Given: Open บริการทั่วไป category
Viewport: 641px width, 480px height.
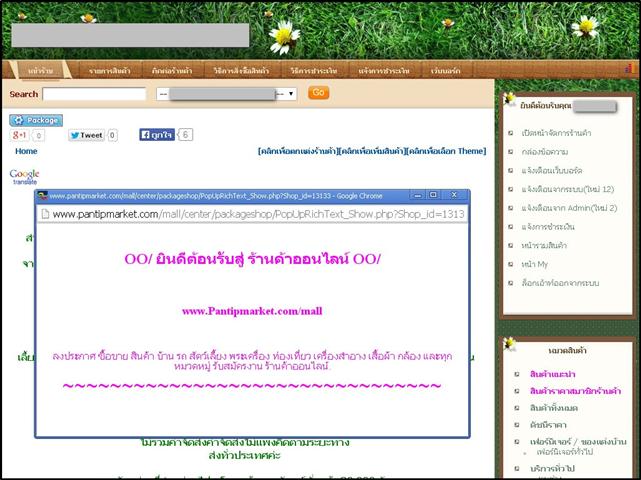Looking at the screenshot, I should coord(553,468).
